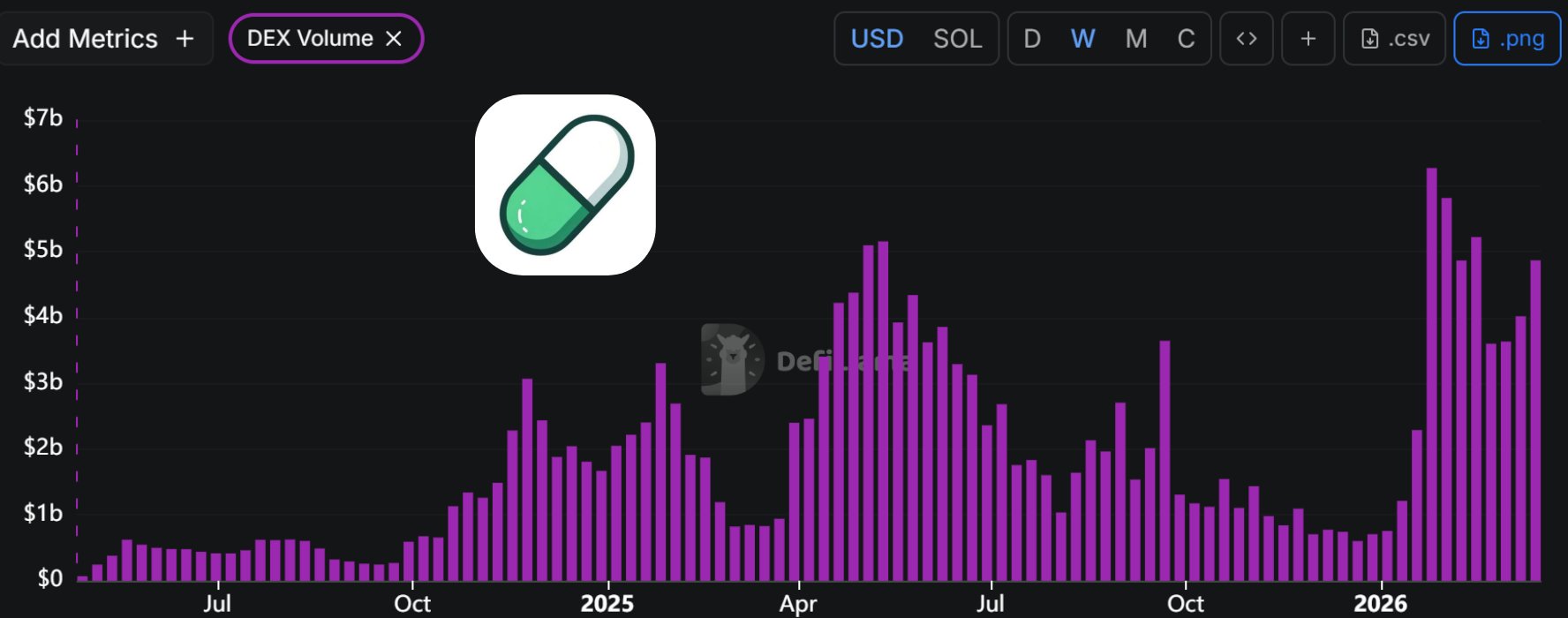
Task: Select weekly (W) interval
Action: pyautogui.click(x=1082, y=39)
